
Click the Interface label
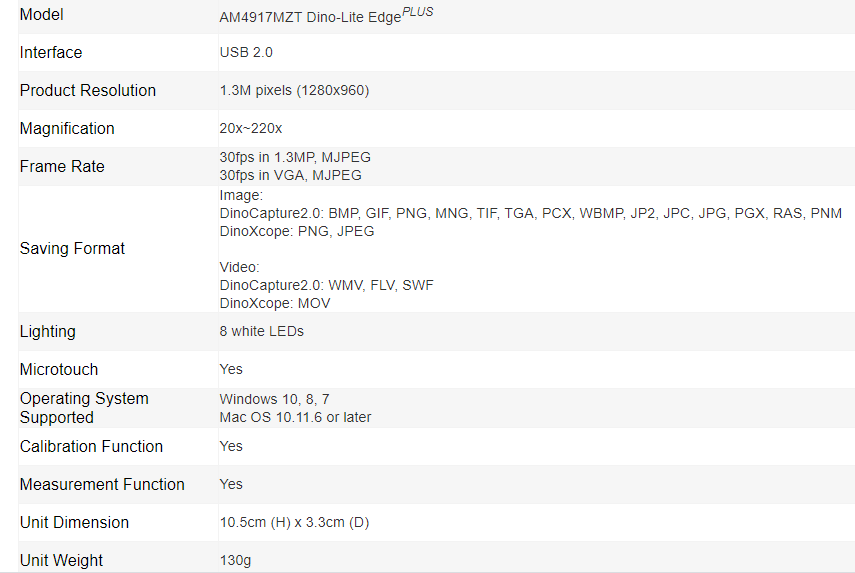51,52
